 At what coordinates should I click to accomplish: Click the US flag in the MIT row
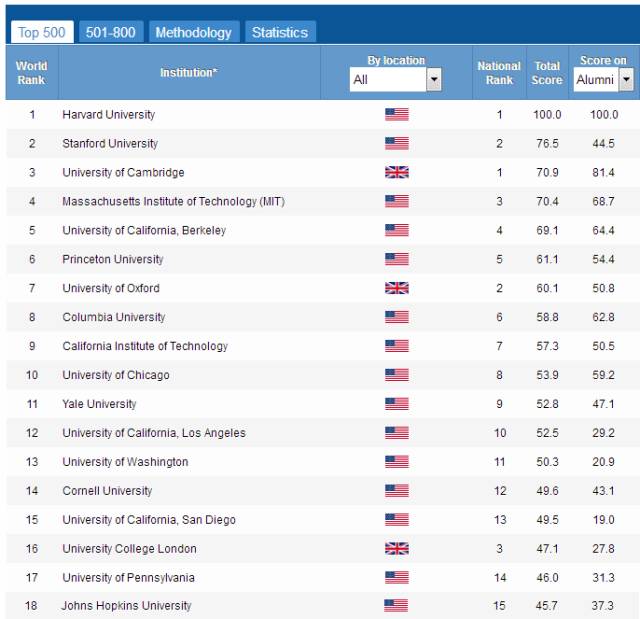[397, 202]
